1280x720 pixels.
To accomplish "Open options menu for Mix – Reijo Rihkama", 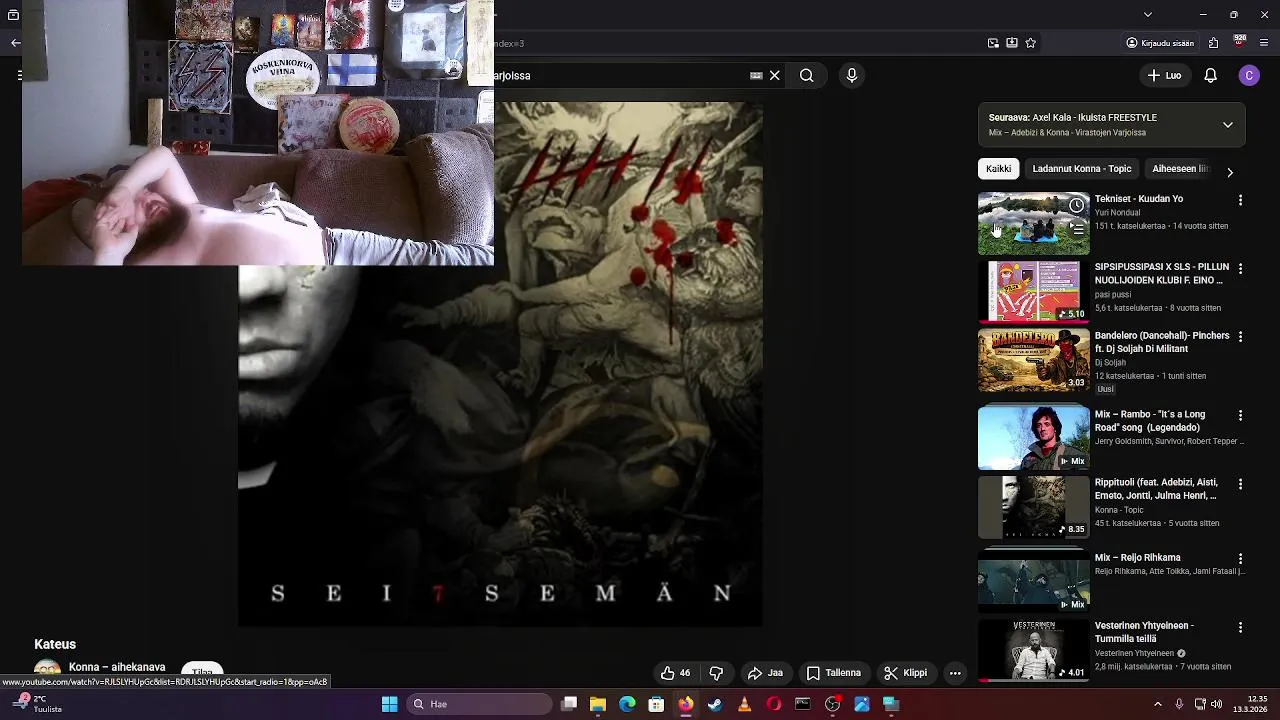I will (x=1240, y=559).
